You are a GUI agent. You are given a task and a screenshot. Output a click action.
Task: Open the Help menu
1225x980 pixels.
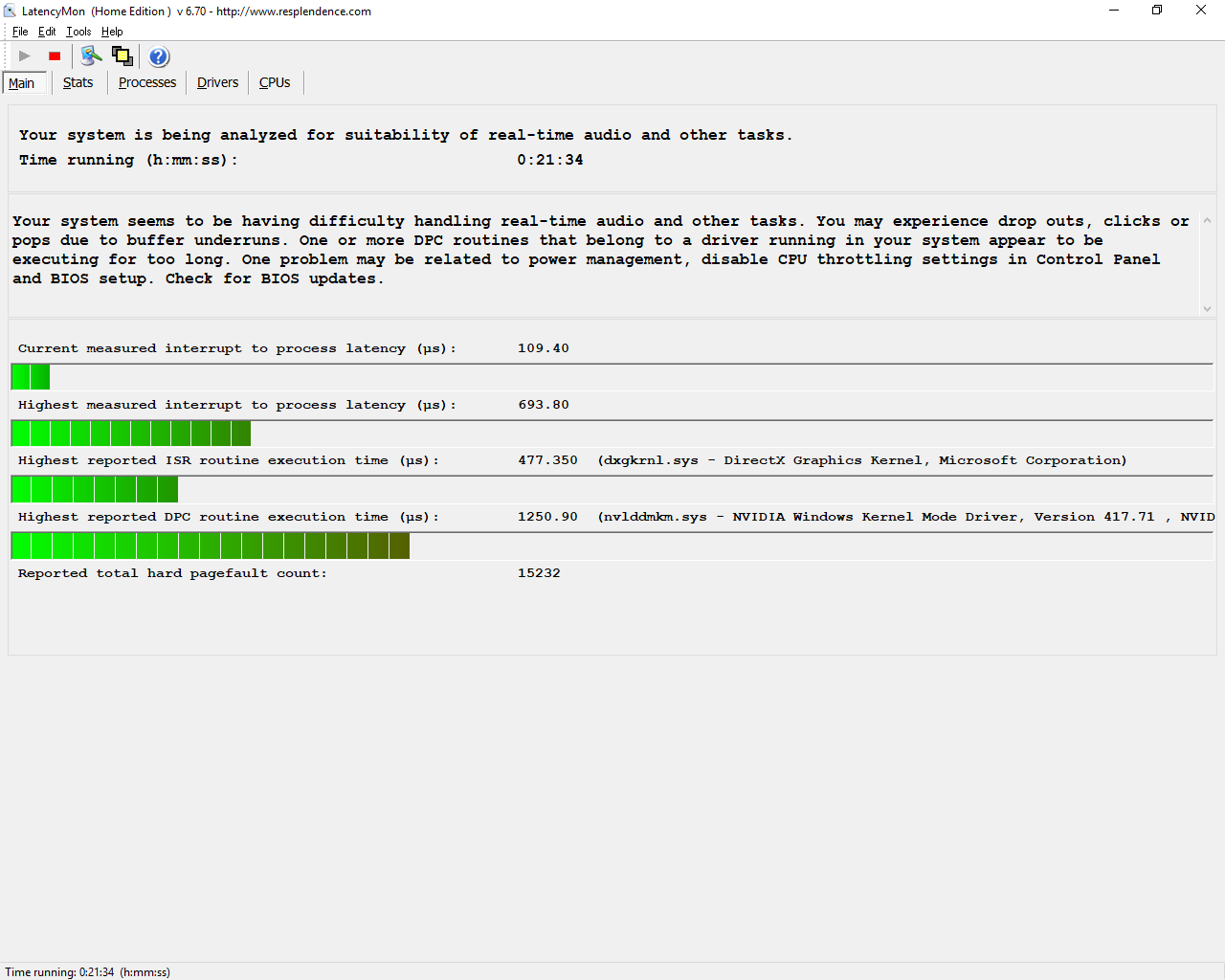click(x=112, y=32)
